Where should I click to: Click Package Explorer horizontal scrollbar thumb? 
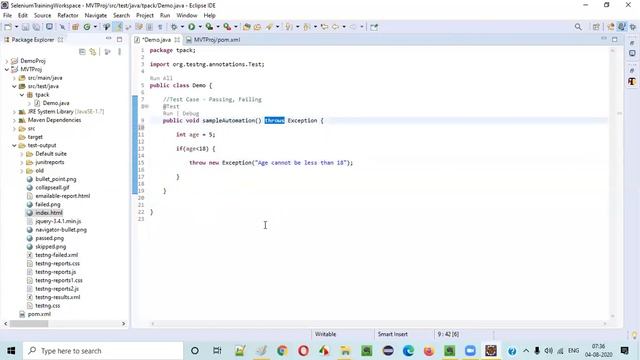click(x=29, y=324)
